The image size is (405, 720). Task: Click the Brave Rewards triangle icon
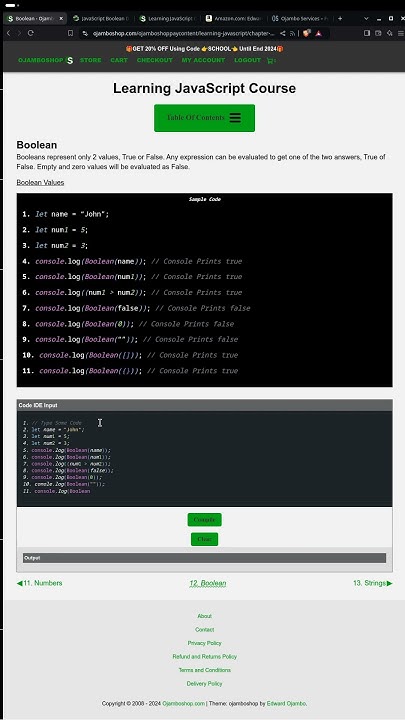coord(319,33)
